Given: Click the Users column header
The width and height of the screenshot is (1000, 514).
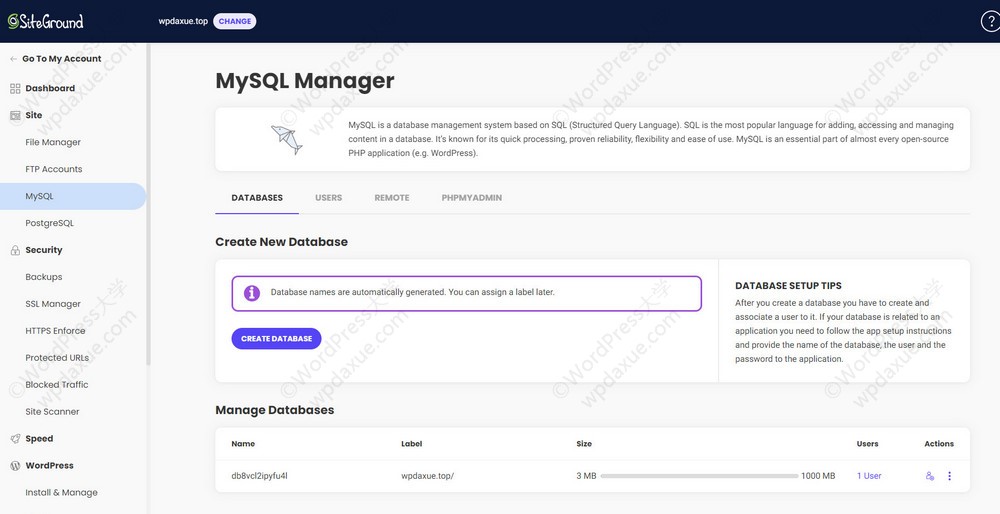Looking at the screenshot, I should [867, 444].
